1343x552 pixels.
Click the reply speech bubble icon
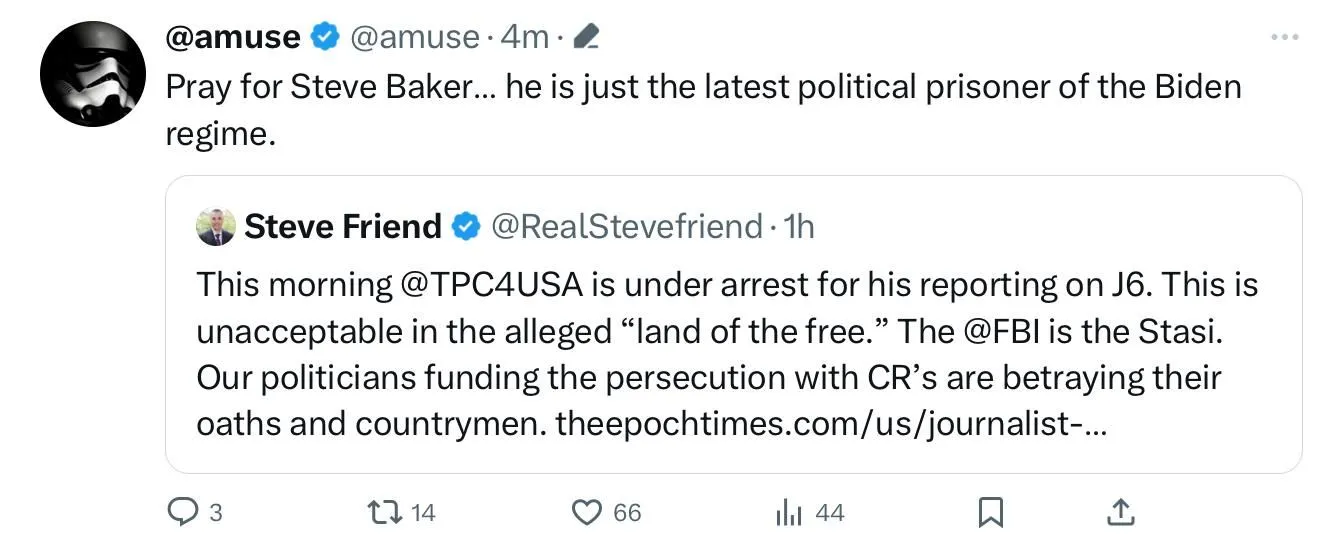click(x=182, y=513)
